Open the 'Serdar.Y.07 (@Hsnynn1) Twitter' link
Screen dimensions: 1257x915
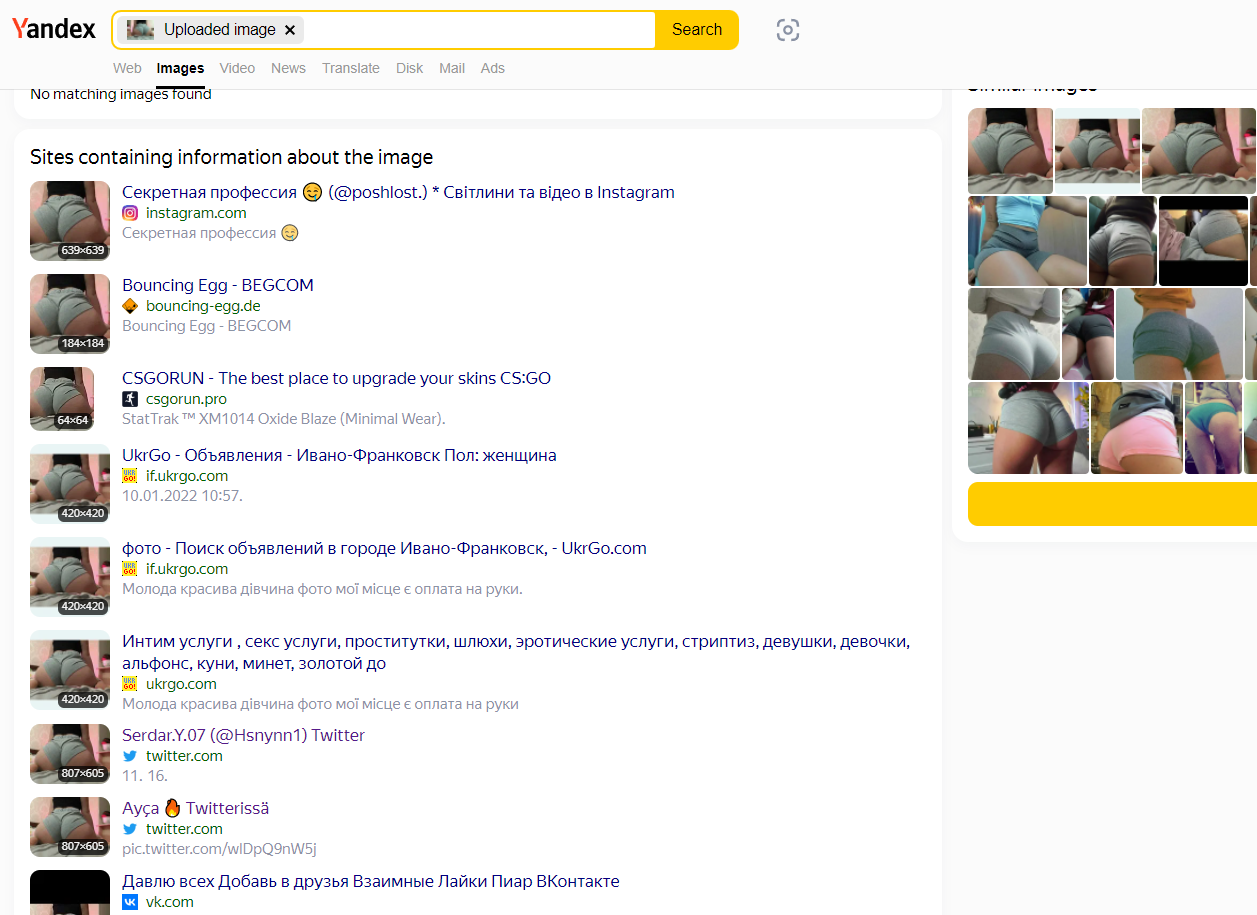tap(243, 735)
